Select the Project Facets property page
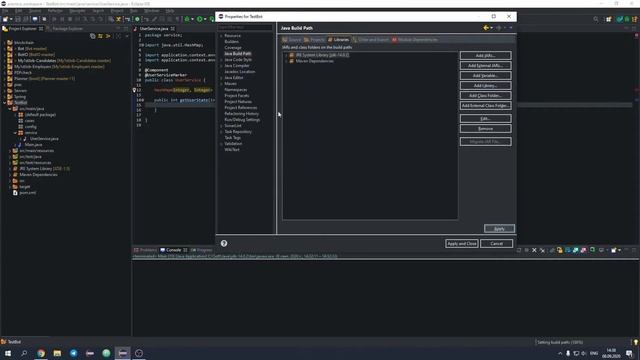 [x=237, y=96]
